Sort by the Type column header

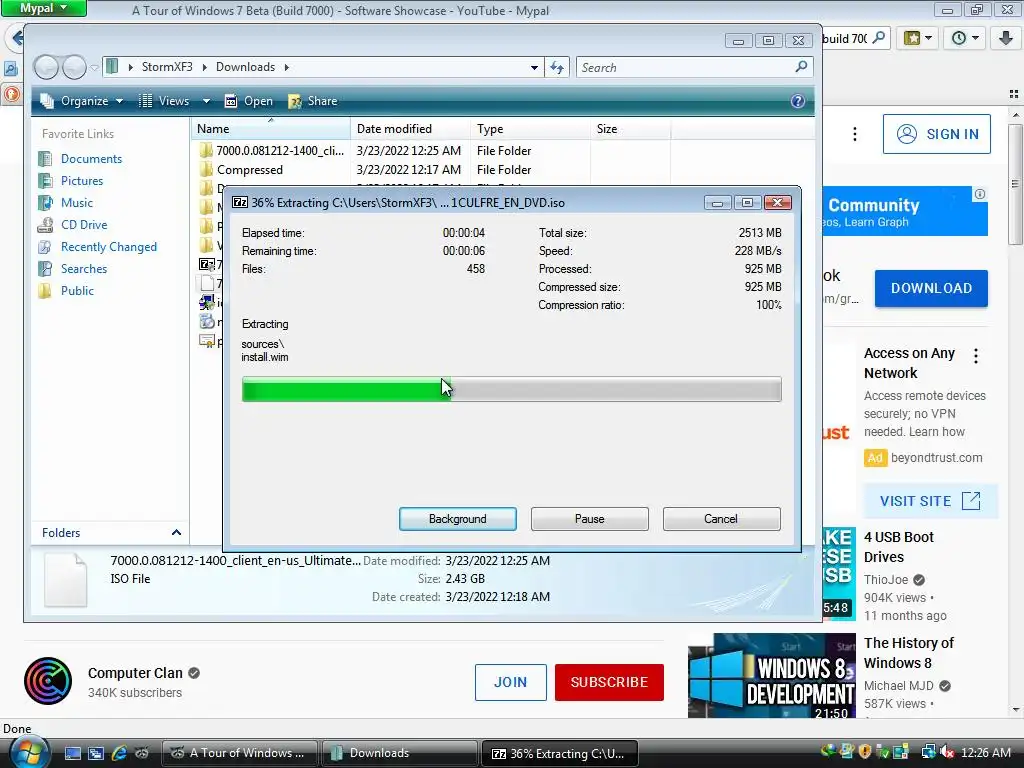pos(530,129)
